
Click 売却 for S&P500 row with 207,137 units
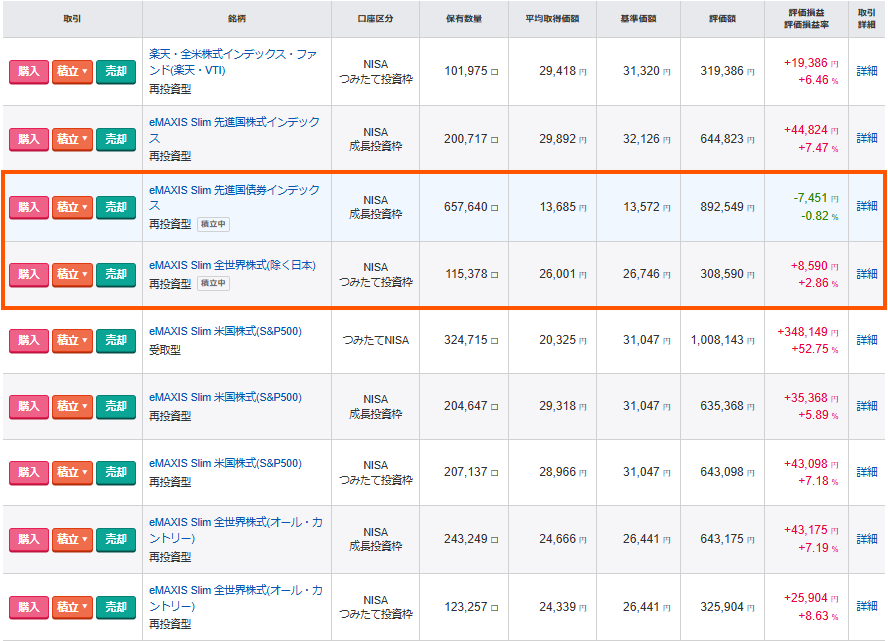click(116, 473)
